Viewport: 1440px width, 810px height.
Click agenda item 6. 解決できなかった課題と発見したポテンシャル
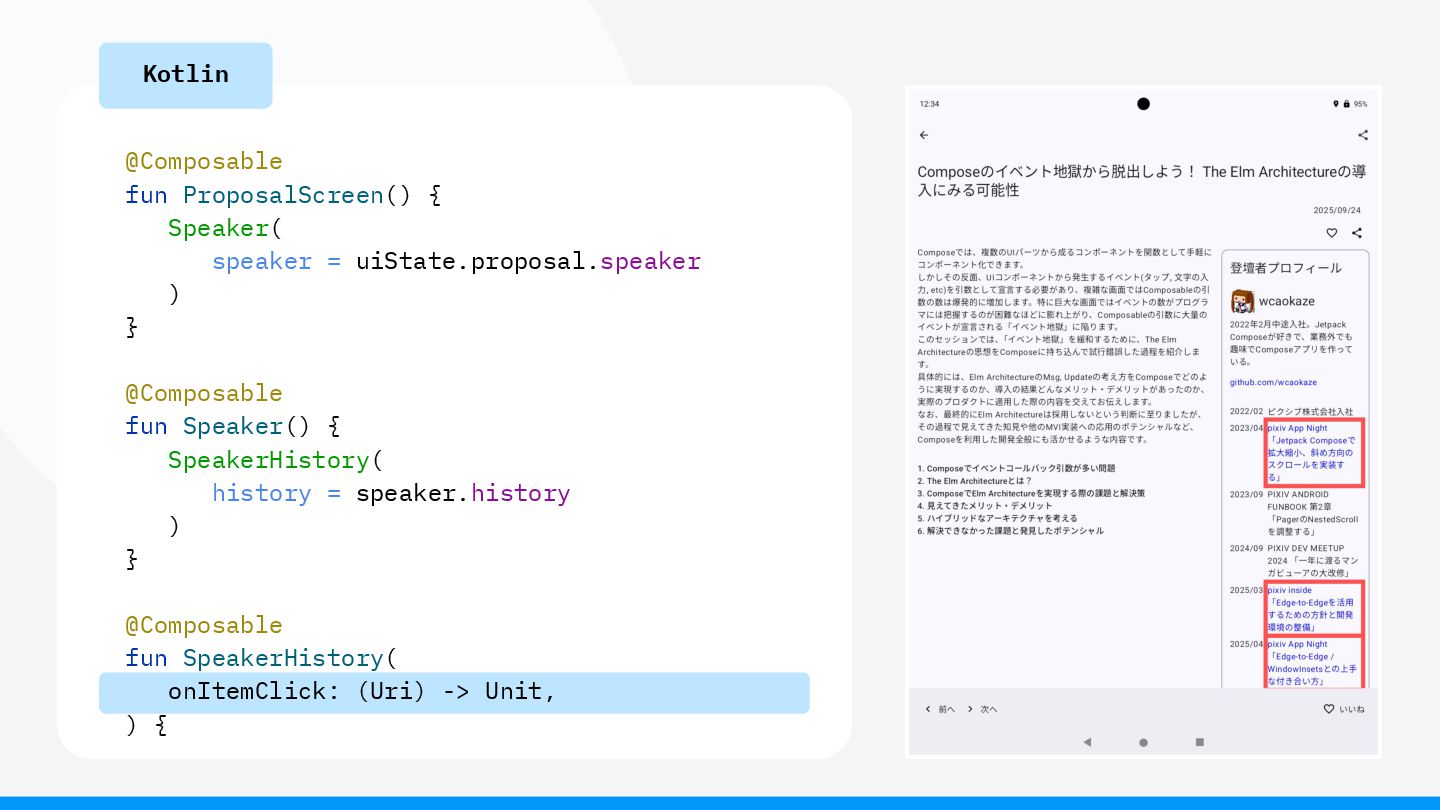tap(1010, 531)
